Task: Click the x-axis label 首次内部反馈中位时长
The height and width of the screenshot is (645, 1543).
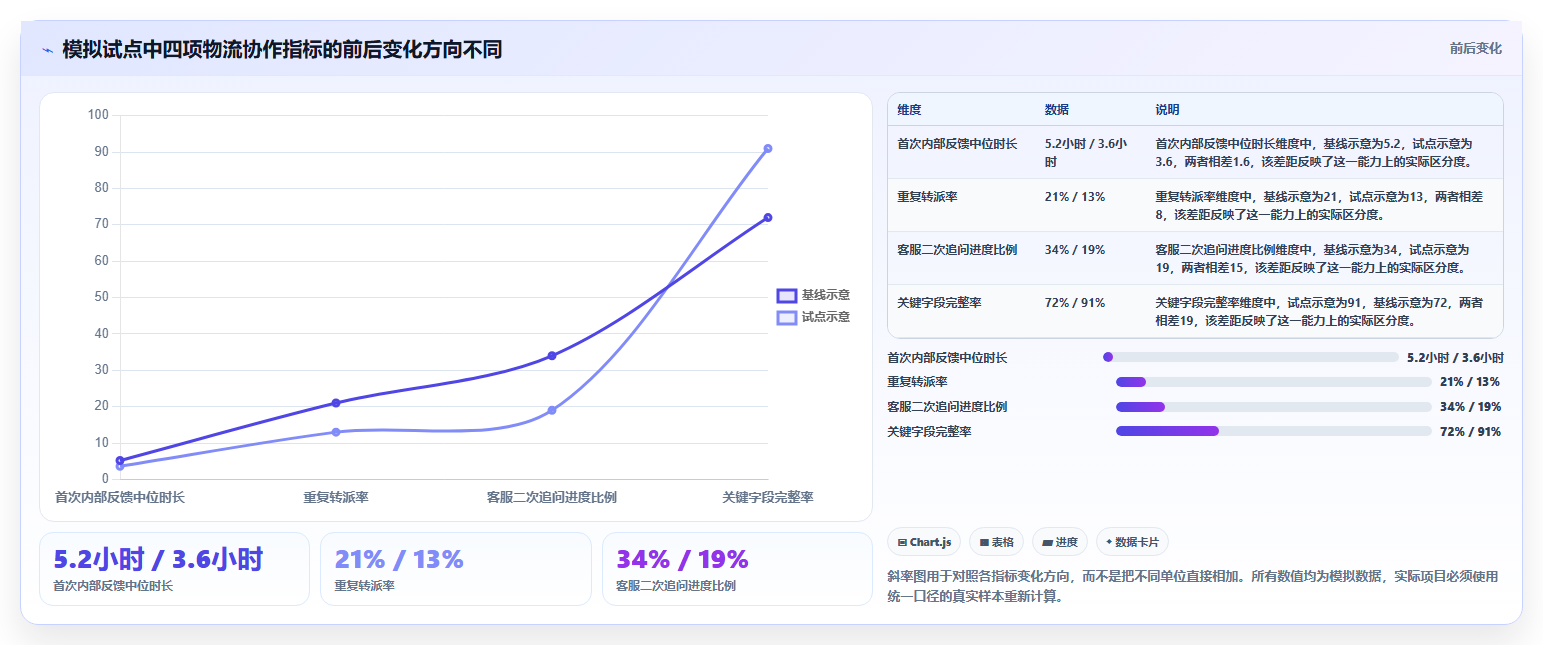Action: (120, 497)
